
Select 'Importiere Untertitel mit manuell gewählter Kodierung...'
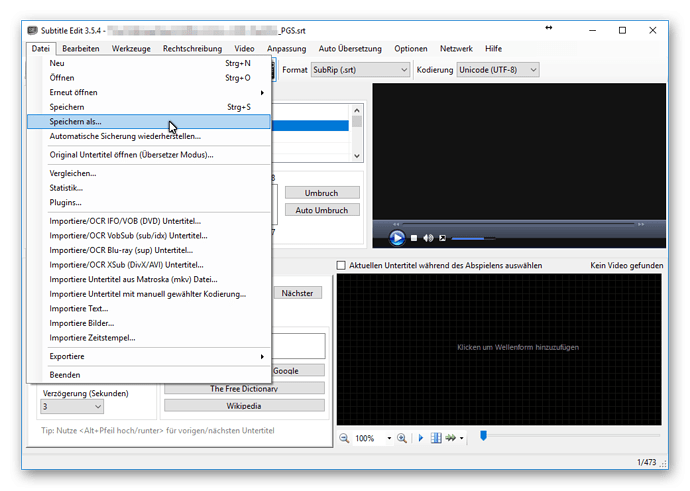click(149, 294)
